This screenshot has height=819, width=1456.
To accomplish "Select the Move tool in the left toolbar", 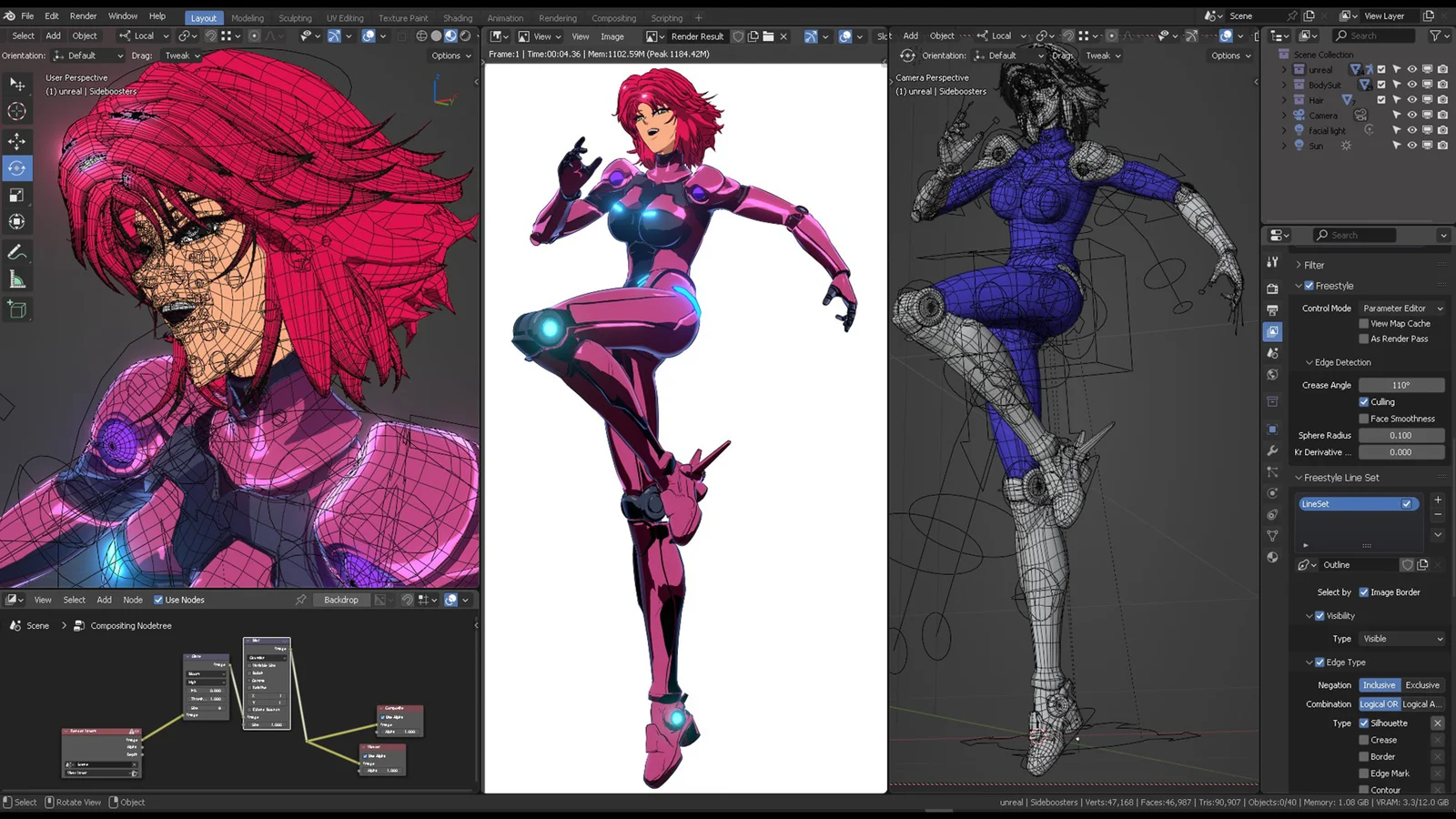I will tap(18, 140).
